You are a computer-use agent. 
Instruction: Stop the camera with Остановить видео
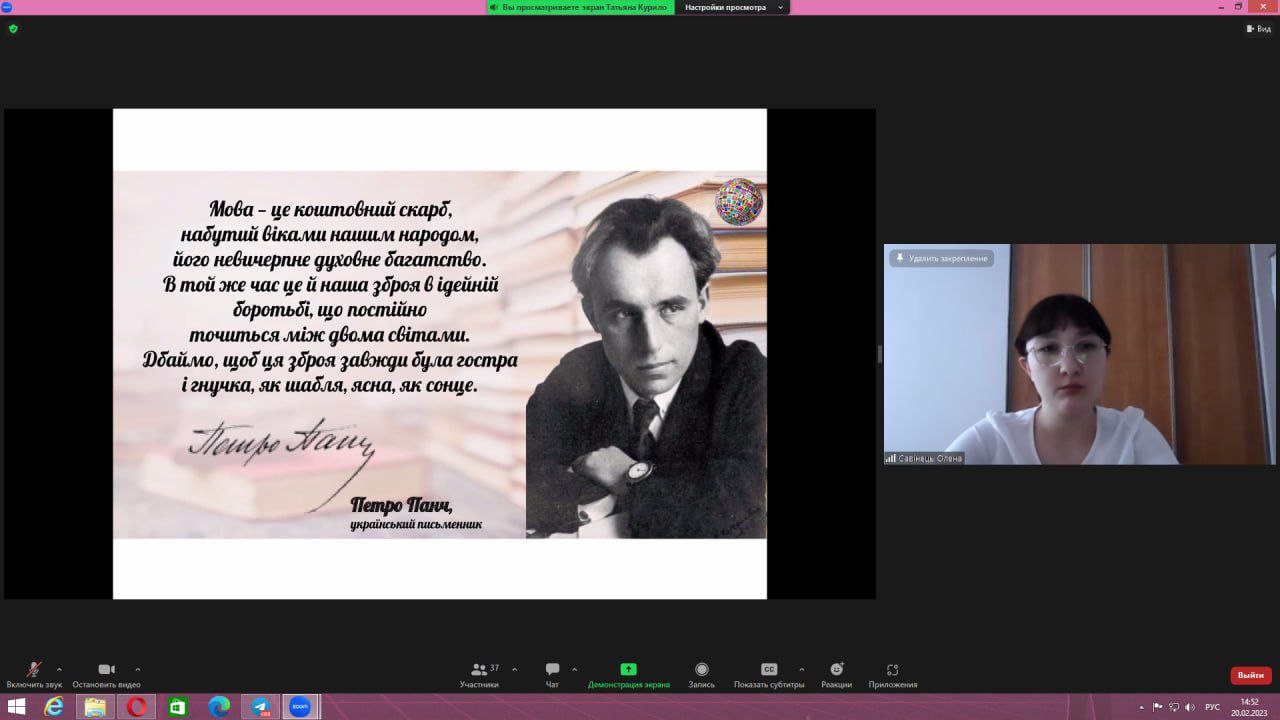pyautogui.click(x=106, y=671)
